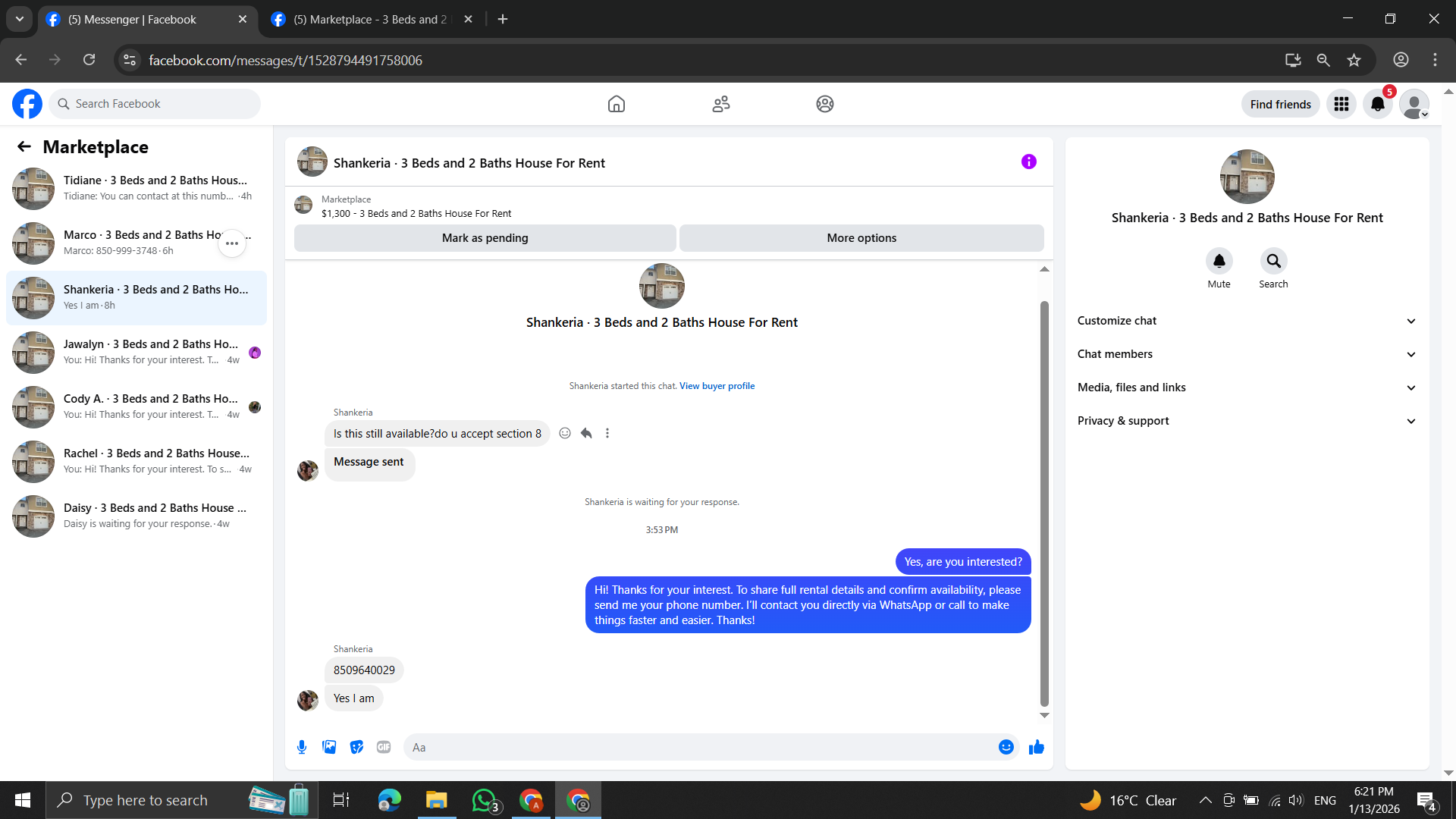Viewport: 1456px width, 819px height.
Task: Reply to the section 8 message
Action: (x=586, y=433)
